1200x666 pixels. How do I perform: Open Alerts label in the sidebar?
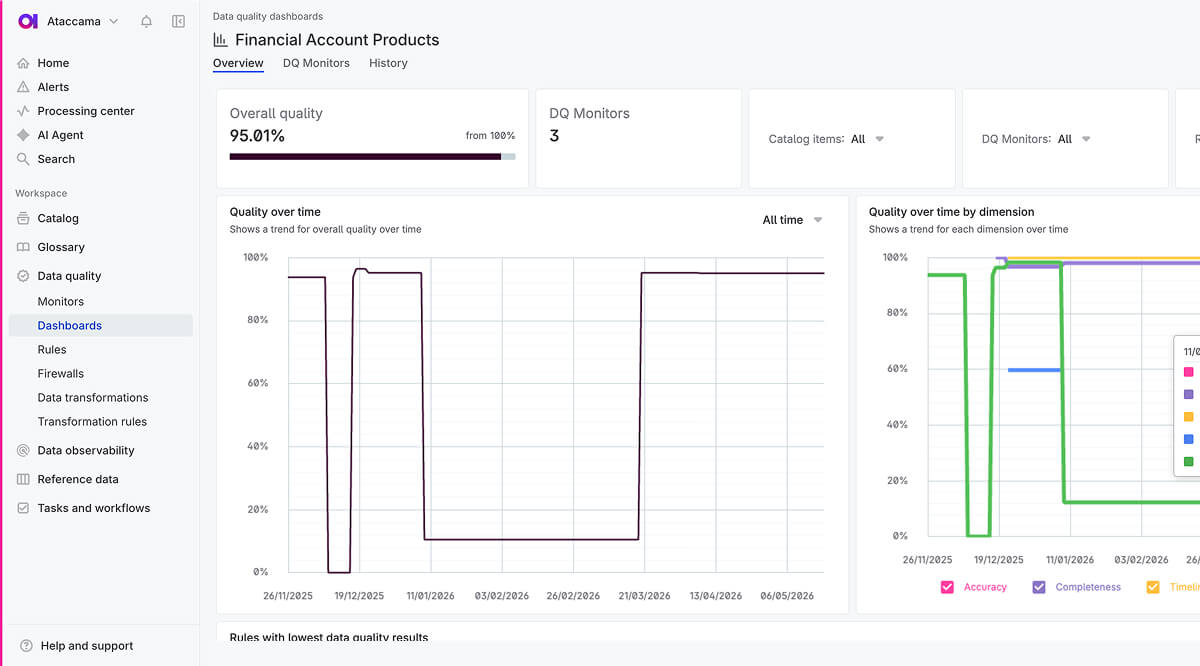pyautogui.click(x=53, y=87)
